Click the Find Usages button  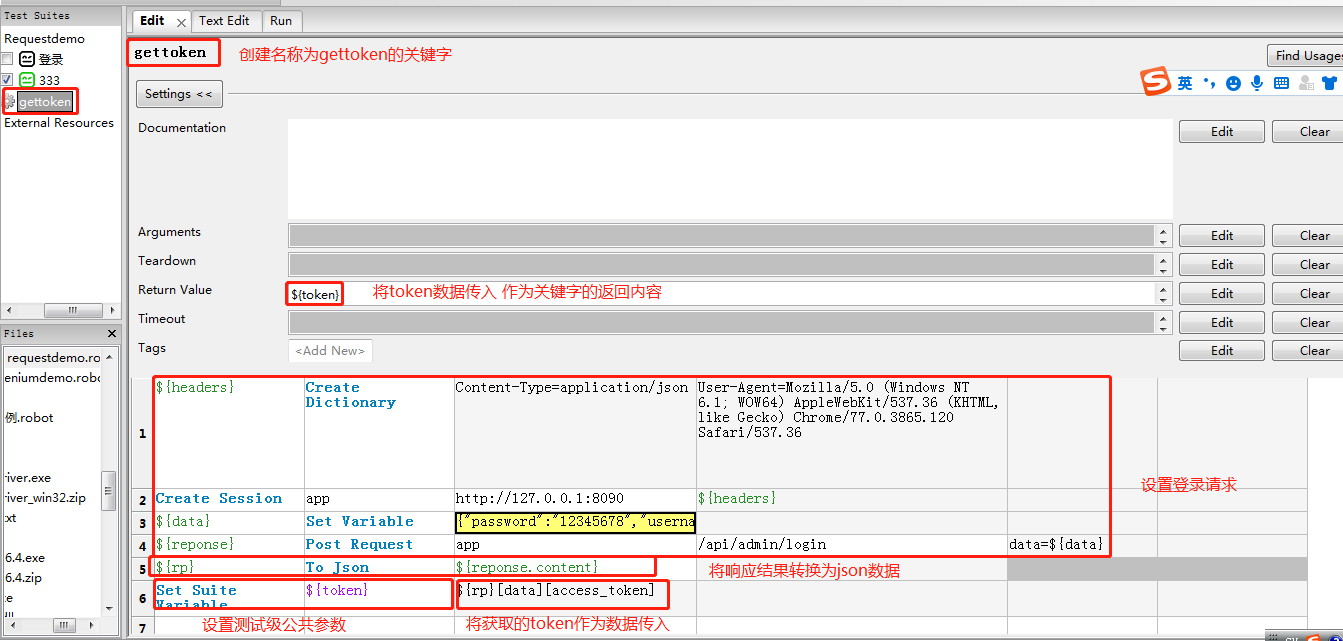(x=1310, y=55)
